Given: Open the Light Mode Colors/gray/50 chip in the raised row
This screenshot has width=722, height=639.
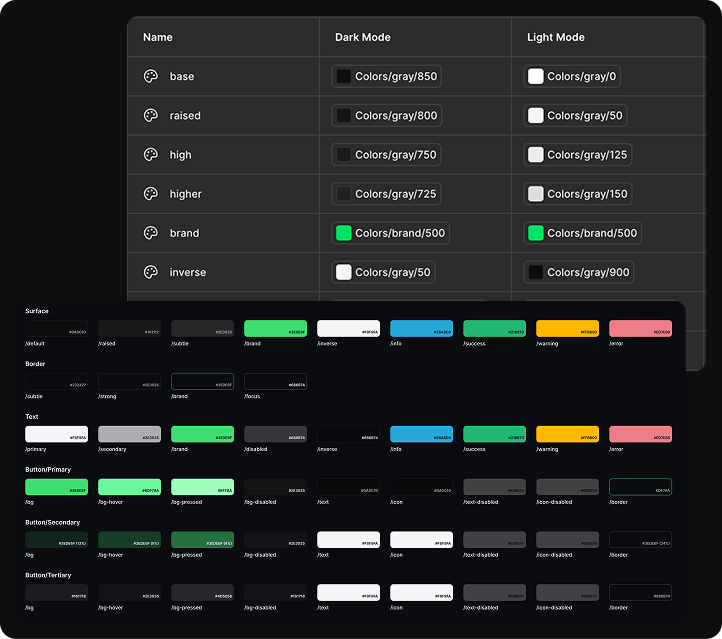Looking at the screenshot, I should coord(575,116).
